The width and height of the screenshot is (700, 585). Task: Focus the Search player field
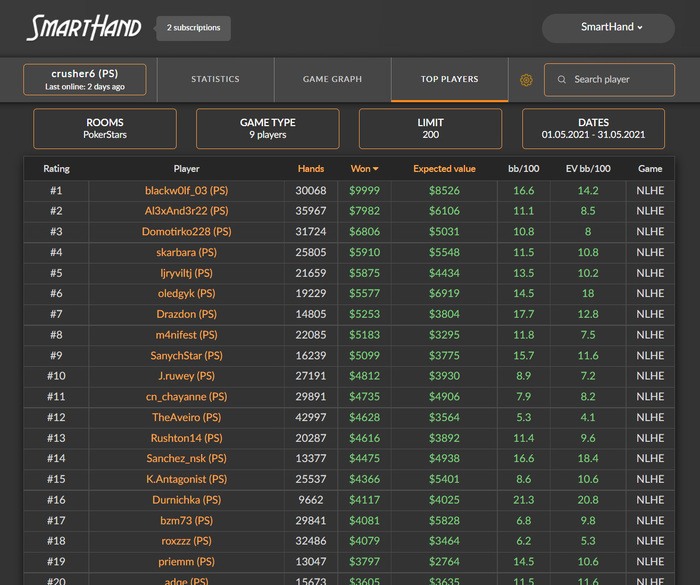click(x=609, y=79)
